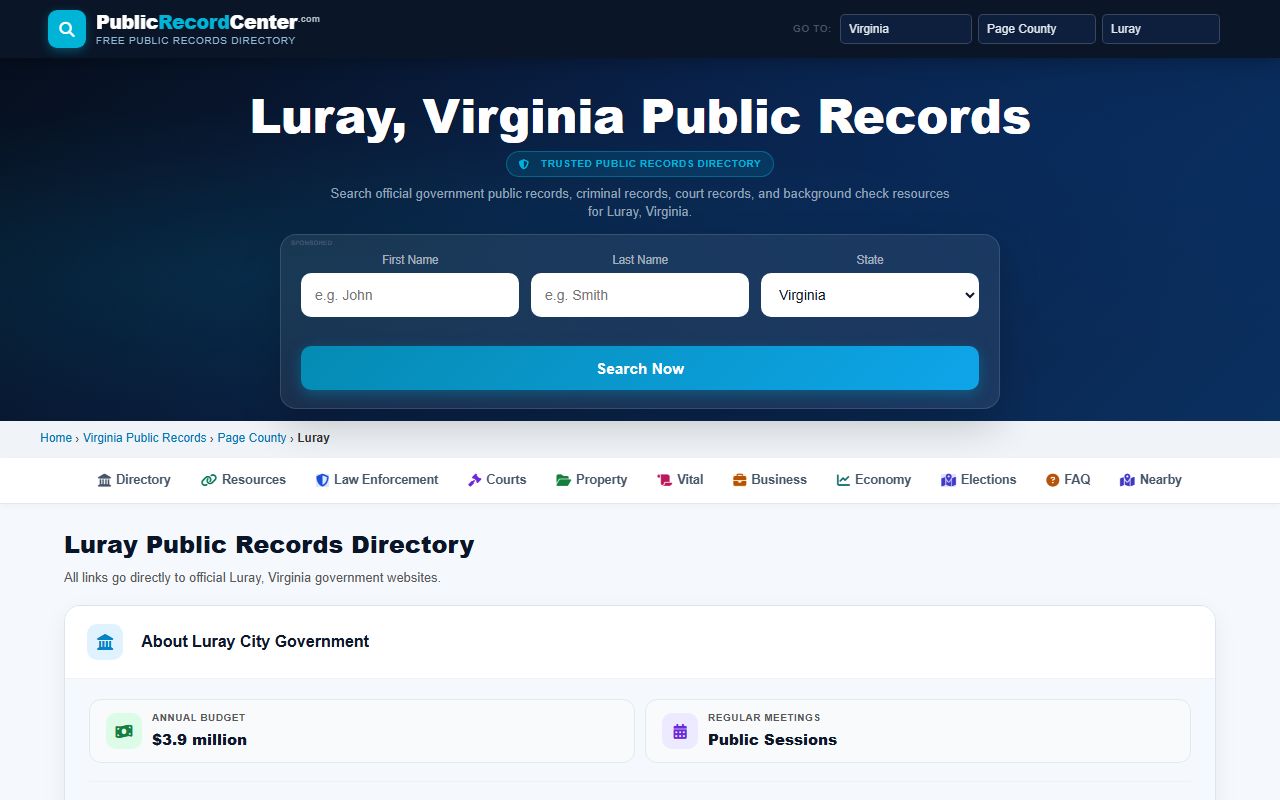Click the Nearby map icon
This screenshot has height=800, width=1280.
pyautogui.click(x=1128, y=480)
